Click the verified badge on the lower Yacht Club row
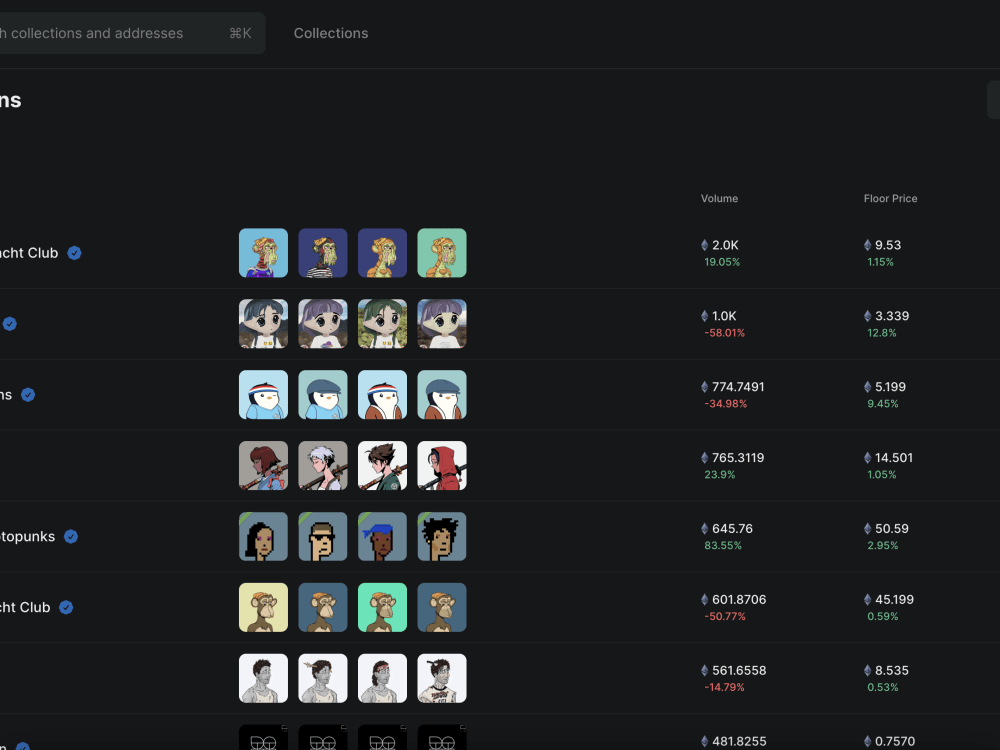 66,607
